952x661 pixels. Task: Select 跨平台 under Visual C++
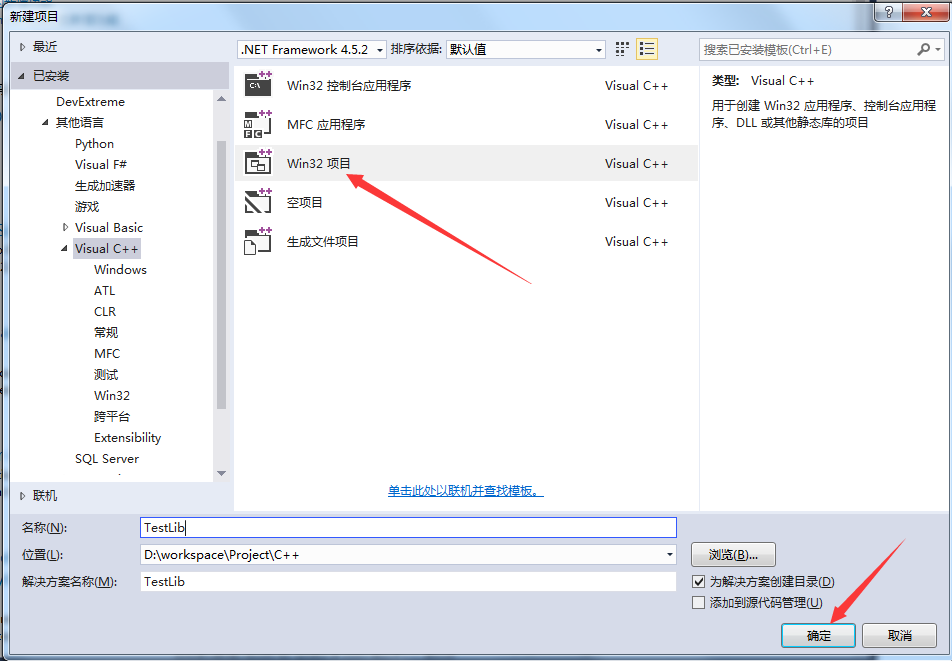(x=112, y=416)
